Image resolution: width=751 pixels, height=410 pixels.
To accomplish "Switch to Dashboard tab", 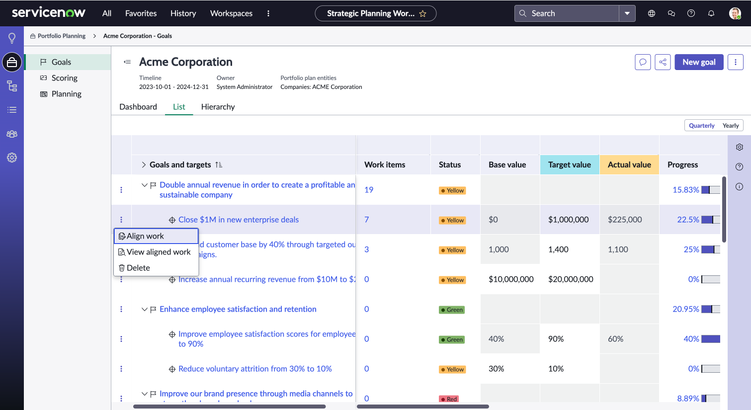I will click(x=138, y=107).
